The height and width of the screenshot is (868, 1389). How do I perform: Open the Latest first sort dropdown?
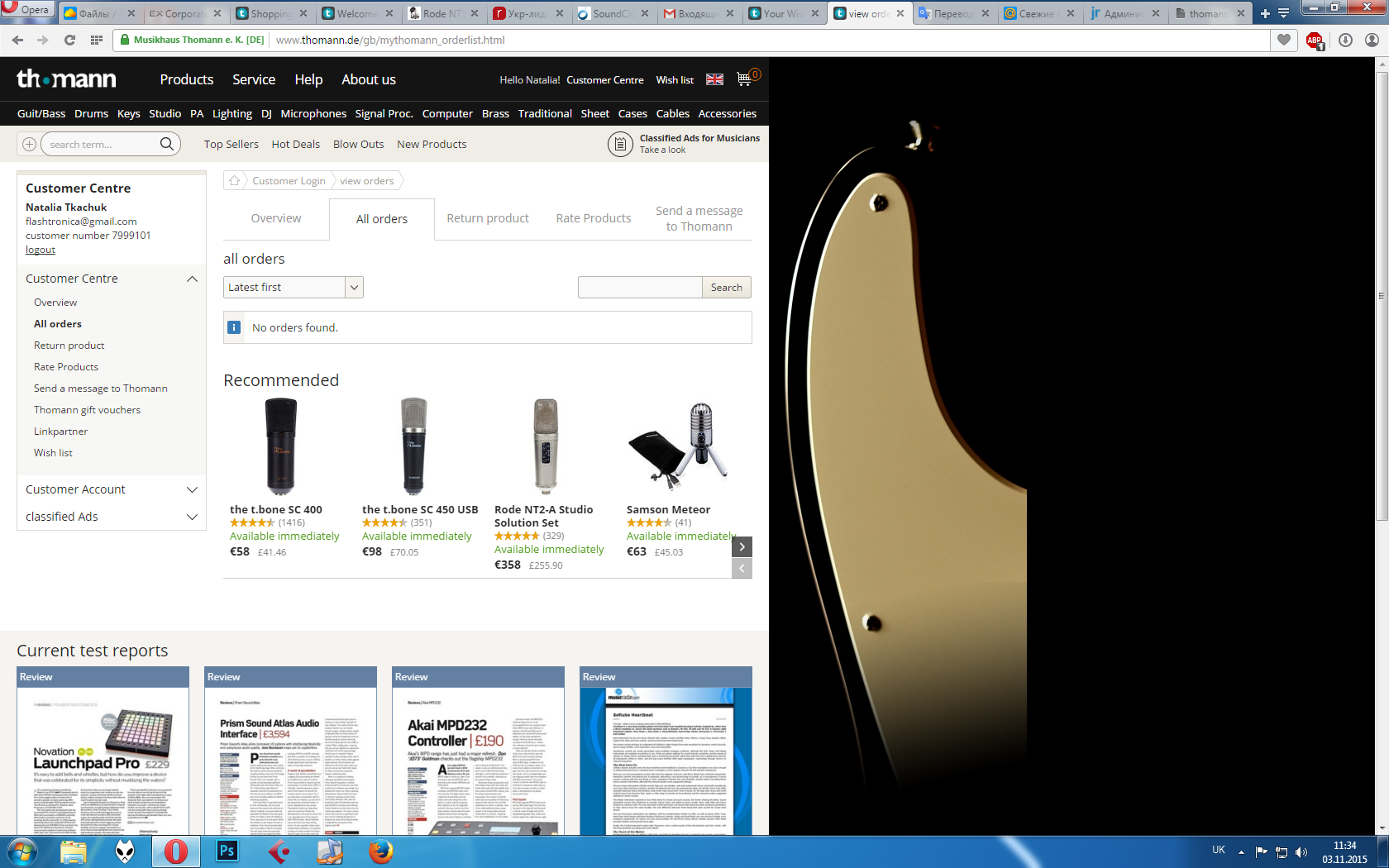(294, 287)
